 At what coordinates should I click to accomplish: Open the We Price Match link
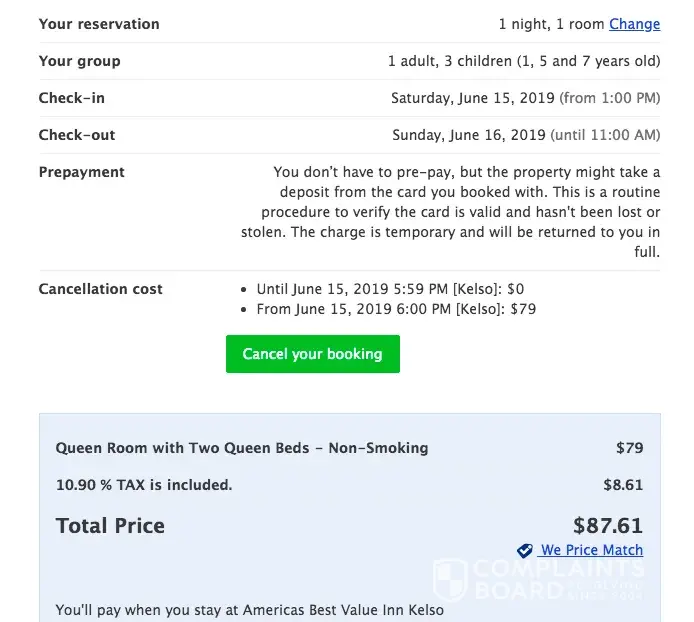click(x=592, y=550)
